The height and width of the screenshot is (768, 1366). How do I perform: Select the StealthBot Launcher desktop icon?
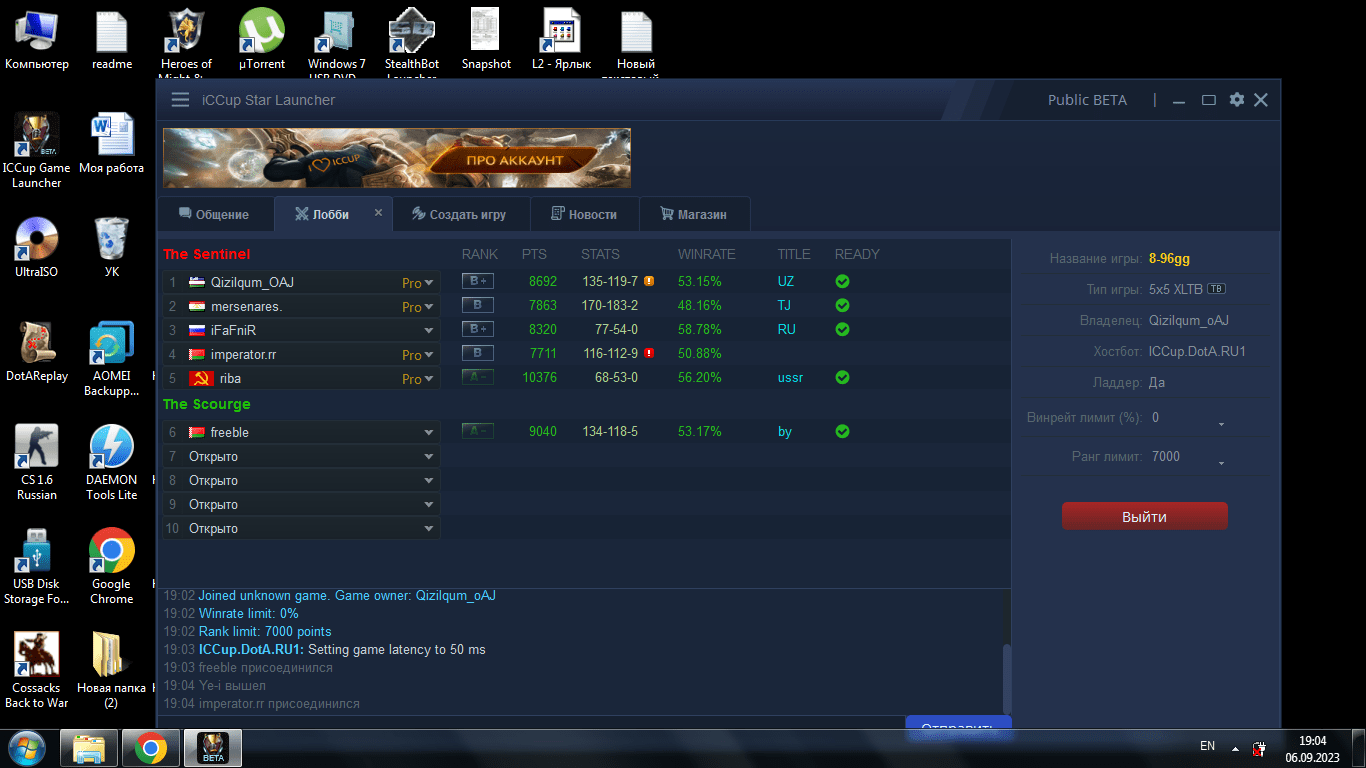[x=412, y=42]
